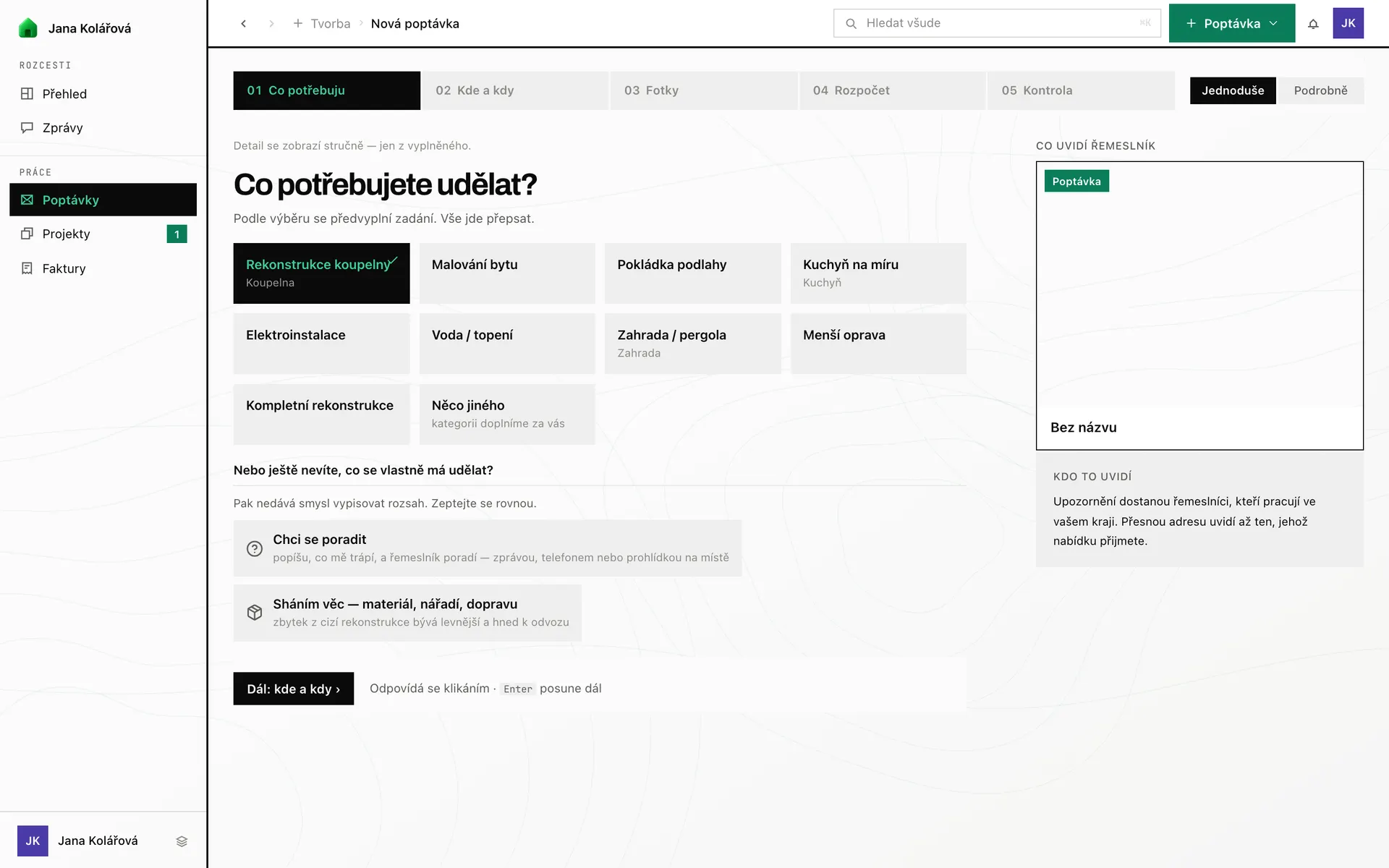
Task: Select the Kompletní rekonstrukce option
Action: coord(321,414)
